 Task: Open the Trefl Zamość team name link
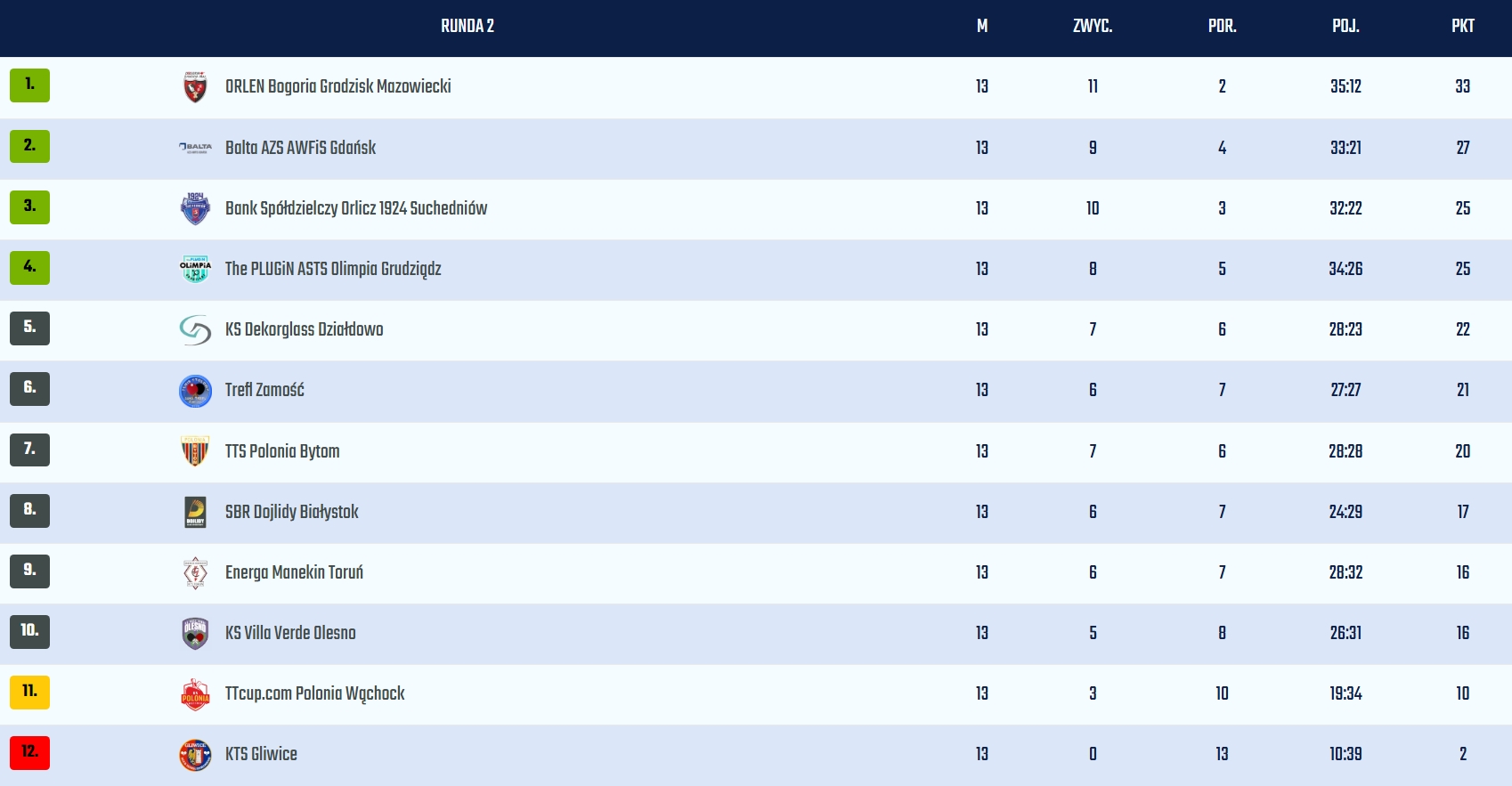click(264, 390)
